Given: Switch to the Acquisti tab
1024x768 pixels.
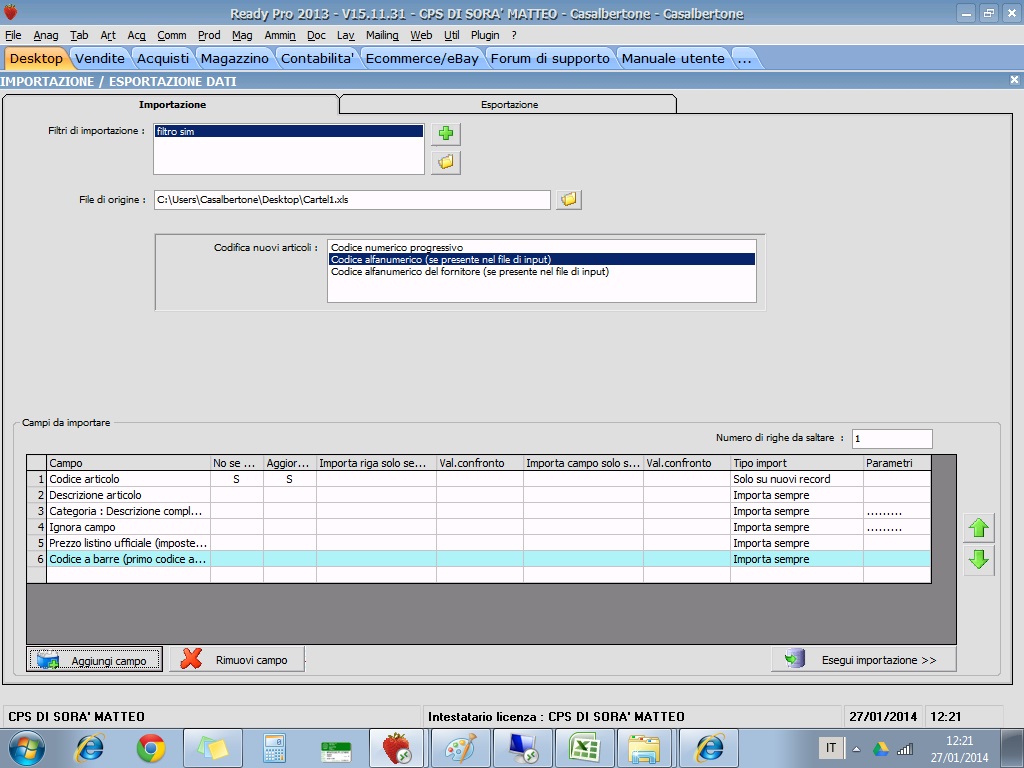Looking at the screenshot, I should coord(163,58).
